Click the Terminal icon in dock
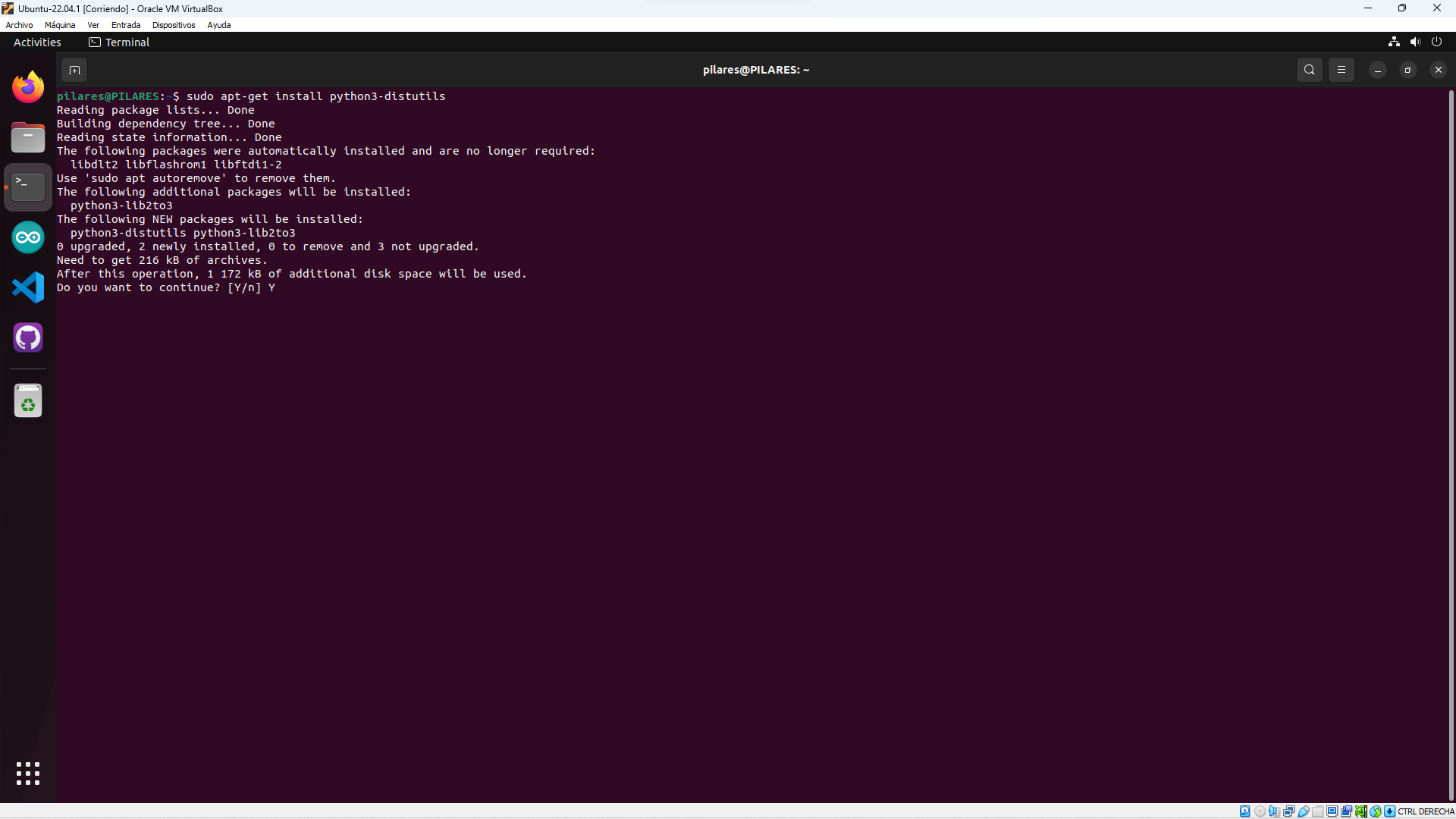The height and width of the screenshot is (819, 1456). 28,187
